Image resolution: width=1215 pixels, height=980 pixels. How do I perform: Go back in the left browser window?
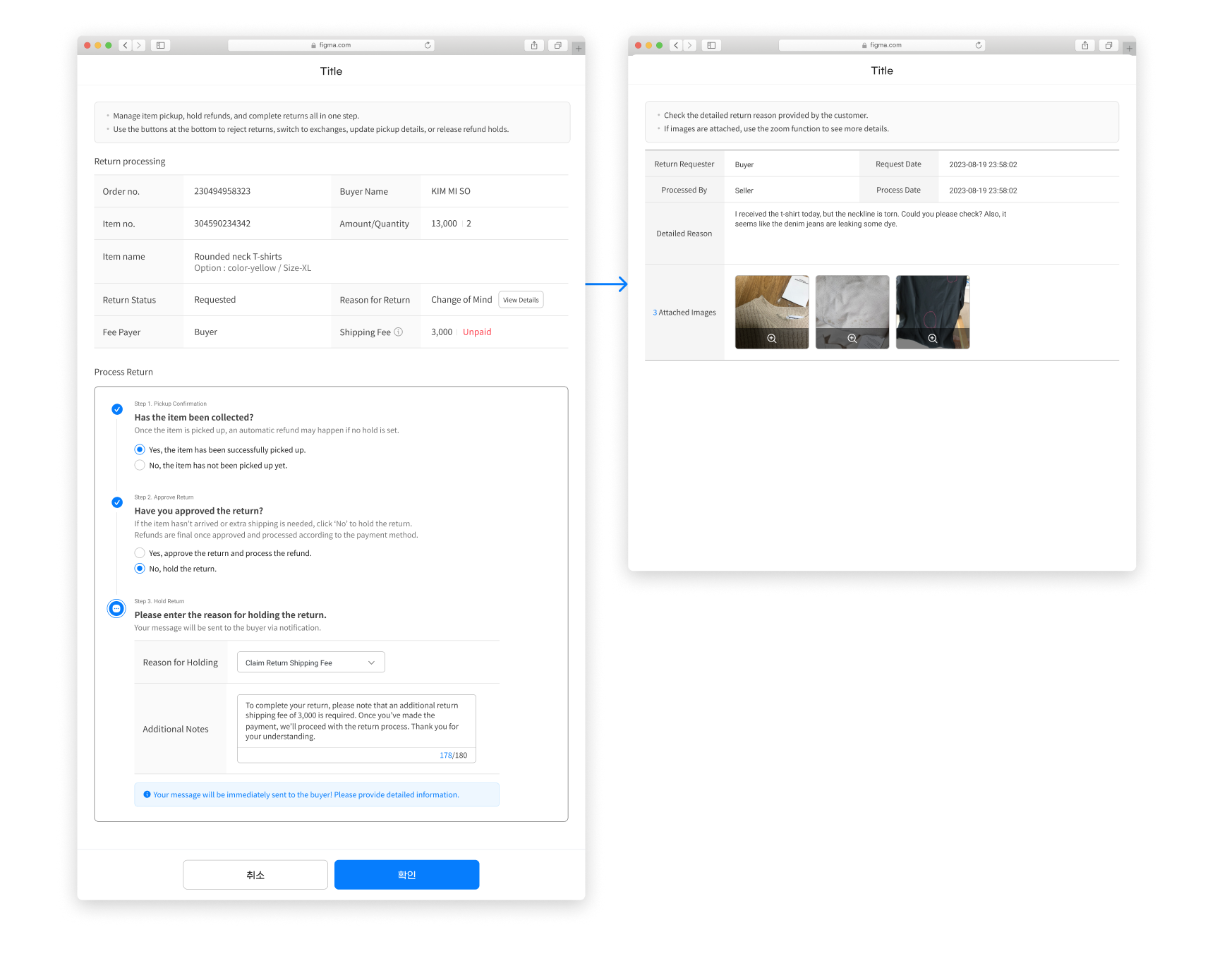pos(126,45)
